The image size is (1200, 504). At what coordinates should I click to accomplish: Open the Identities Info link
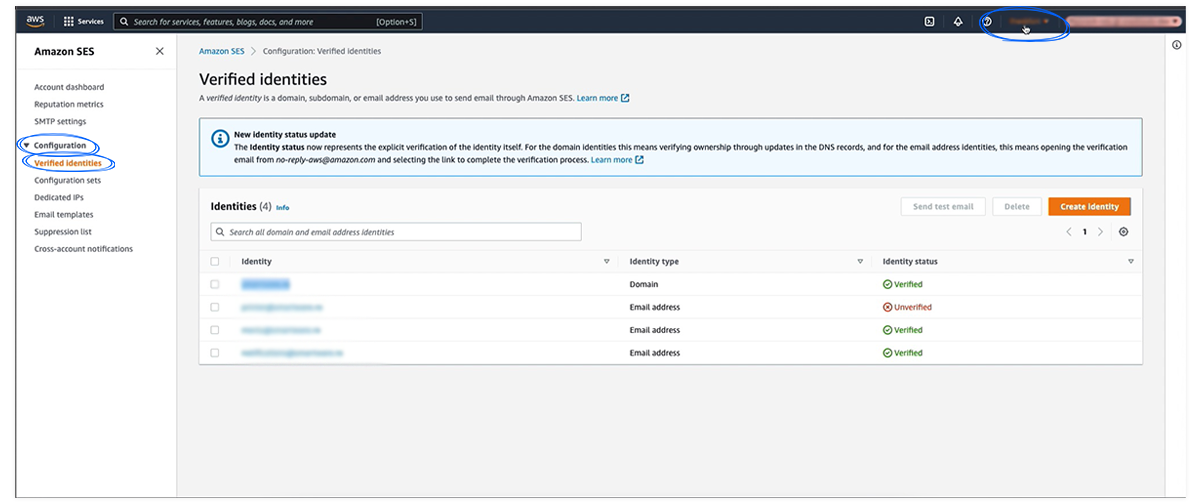[x=283, y=208]
